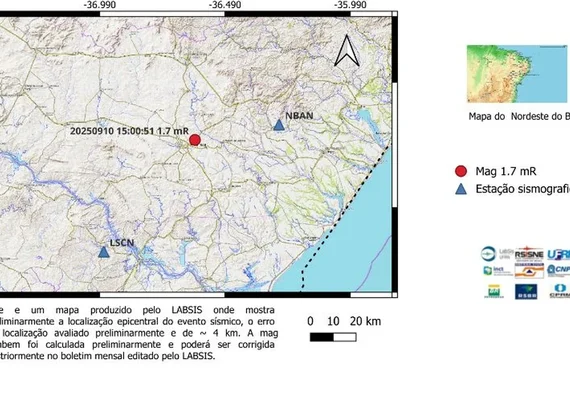Click the 'Mapa do Nordeste do B' caption
The height and width of the screenshot is (400, 570).
click(x=519, y=116)
